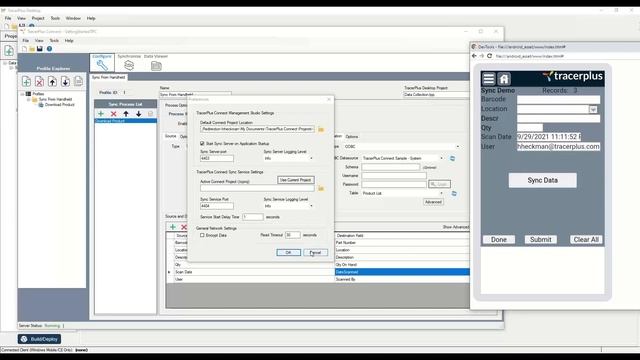This screenshot has width=640, height=360.
Task: Open Project menu in TracerPlus Desktop
Action: pos(38,18)
